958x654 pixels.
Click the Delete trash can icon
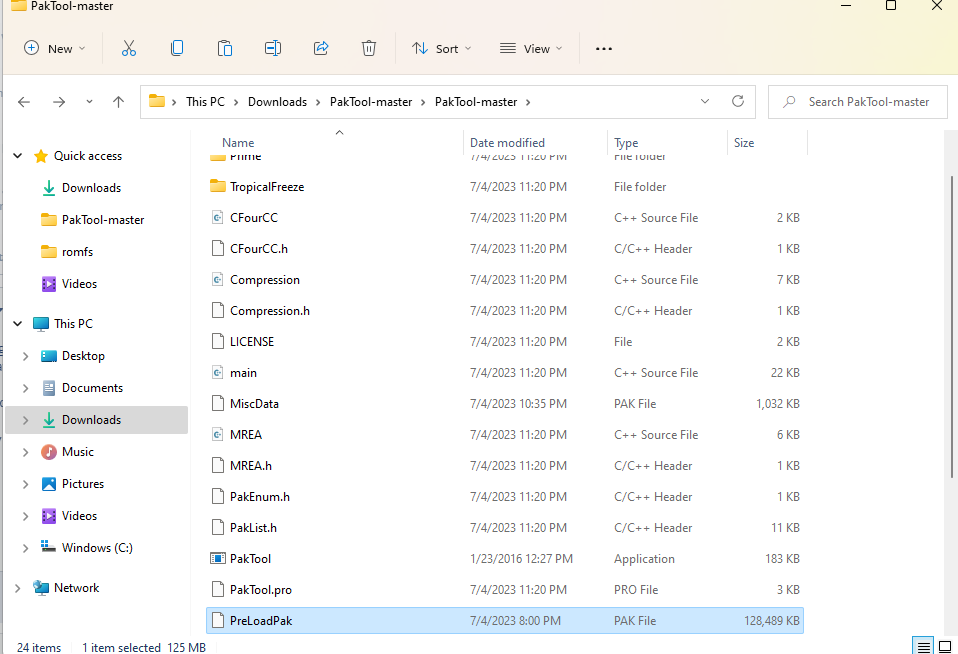(x=368, y=48)
